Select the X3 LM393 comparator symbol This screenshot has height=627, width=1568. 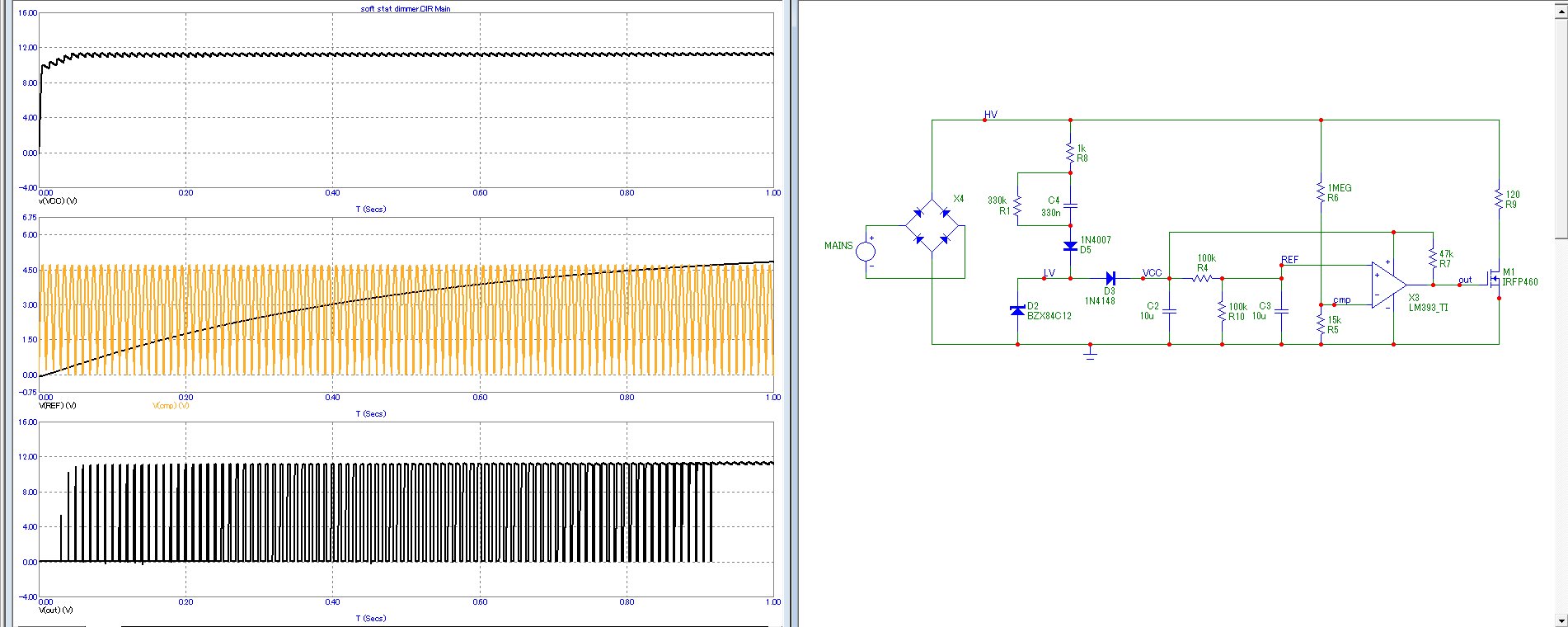point(1388,285)
